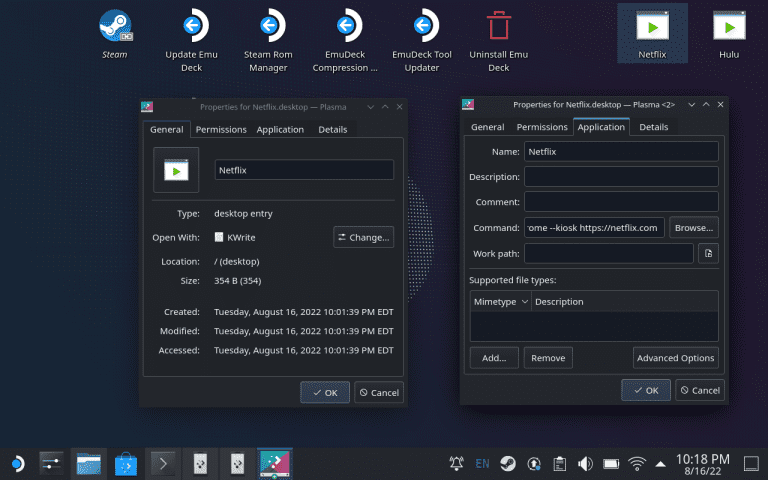
Task: Click the Work path file picker icon
Action: (708, 253)
